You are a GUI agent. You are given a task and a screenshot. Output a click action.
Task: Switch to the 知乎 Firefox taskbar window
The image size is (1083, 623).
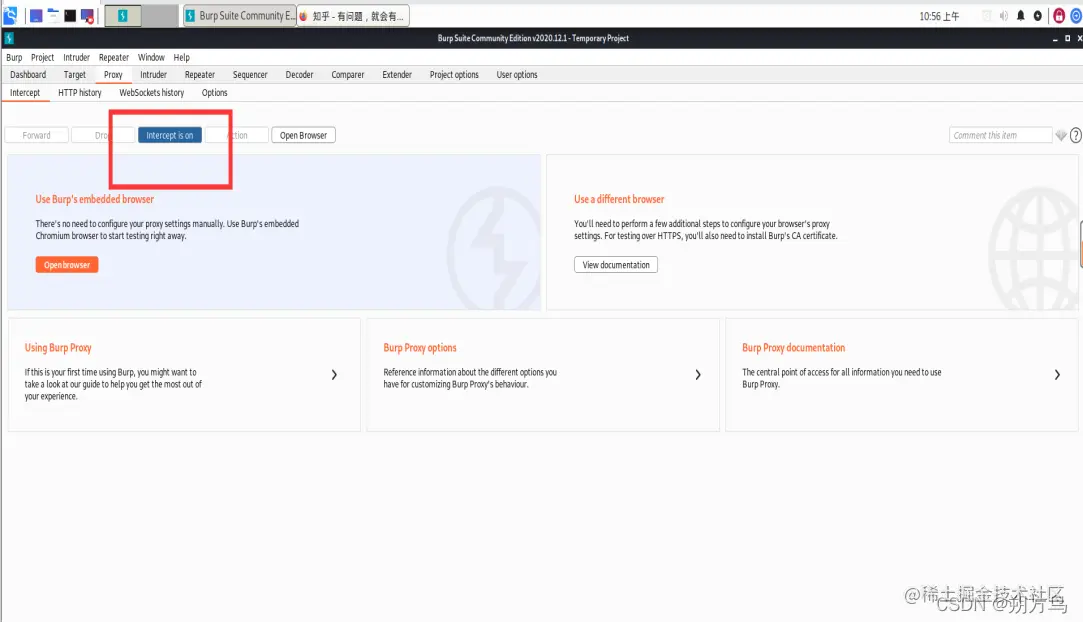[353, 15]
